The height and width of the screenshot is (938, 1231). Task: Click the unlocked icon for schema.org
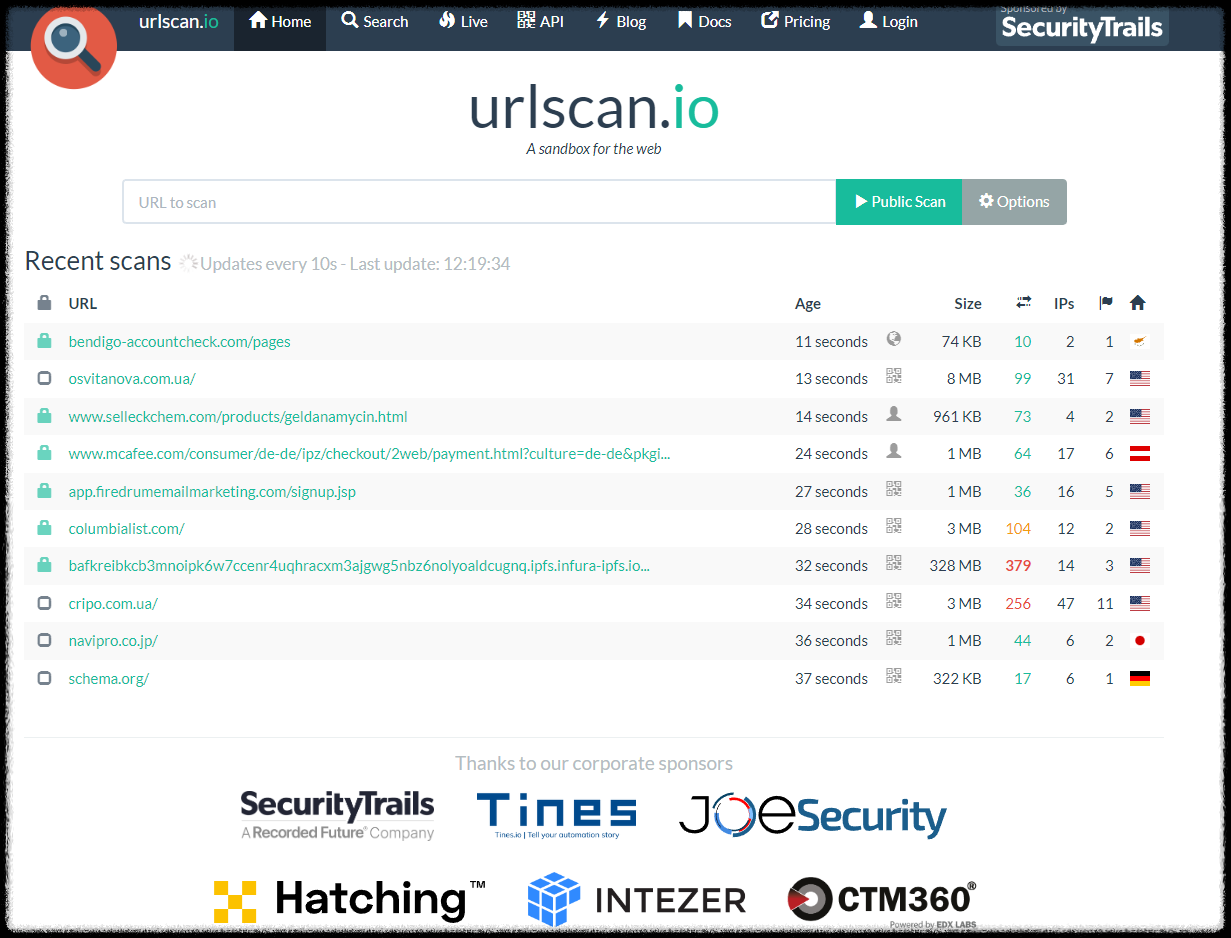pyautogui.click(x=44, y=679)
